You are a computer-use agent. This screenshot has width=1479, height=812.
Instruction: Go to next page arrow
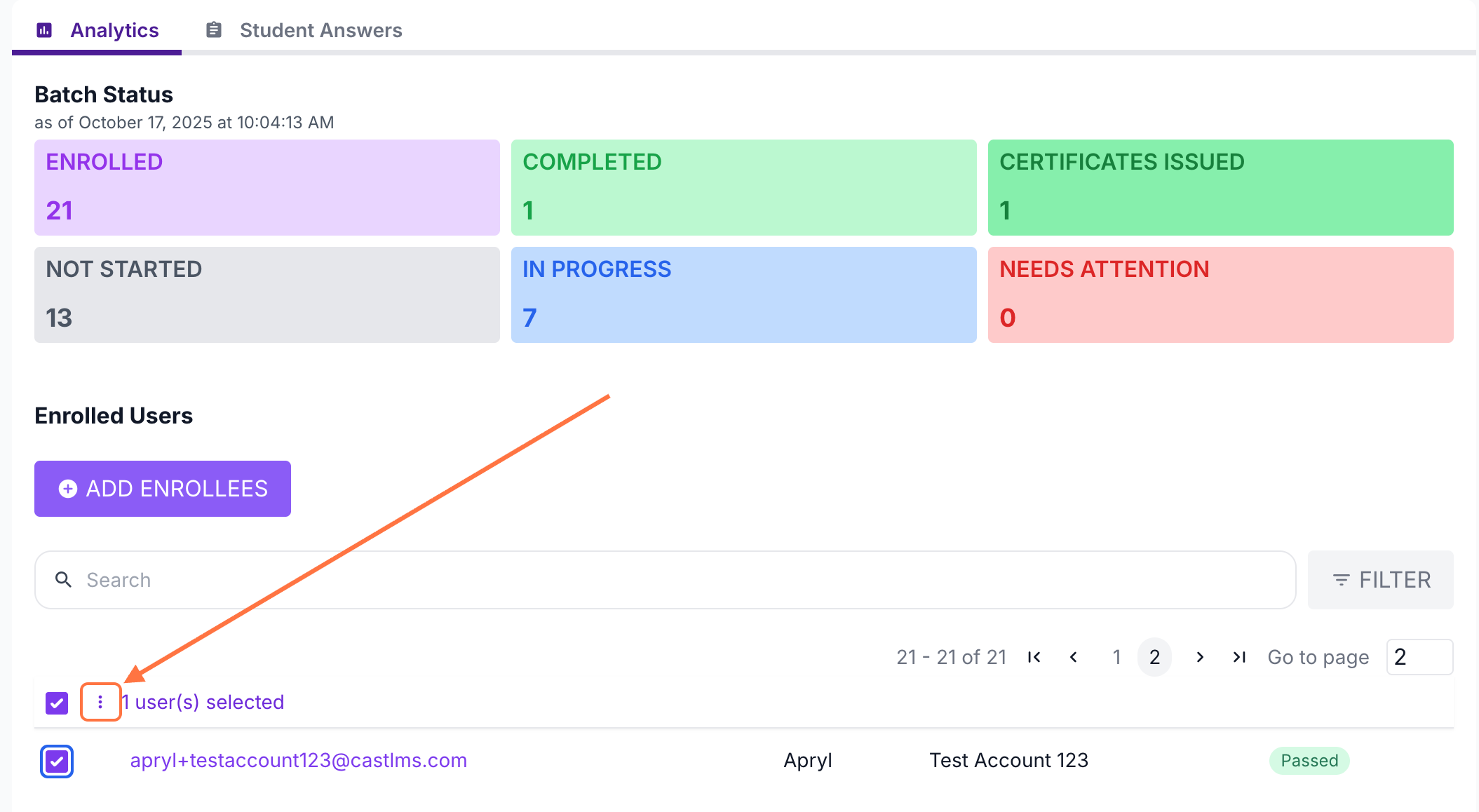click(1200, 657)
